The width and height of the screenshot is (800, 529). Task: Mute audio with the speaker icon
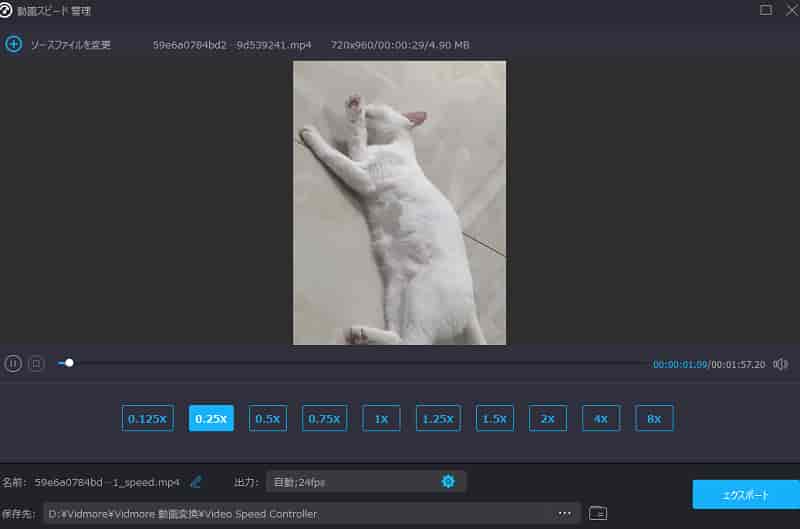[x=780, y=364]
